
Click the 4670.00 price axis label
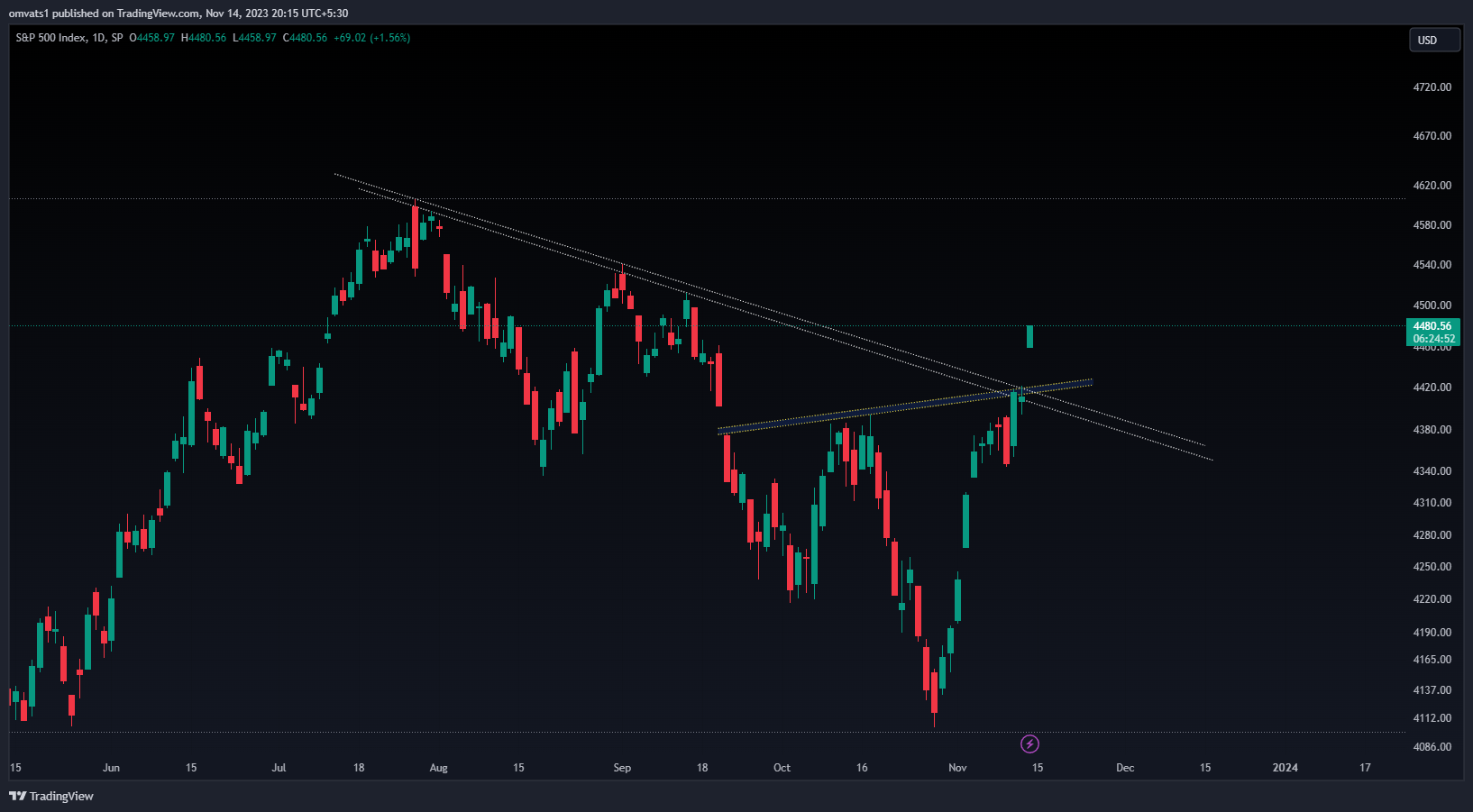1432,136
